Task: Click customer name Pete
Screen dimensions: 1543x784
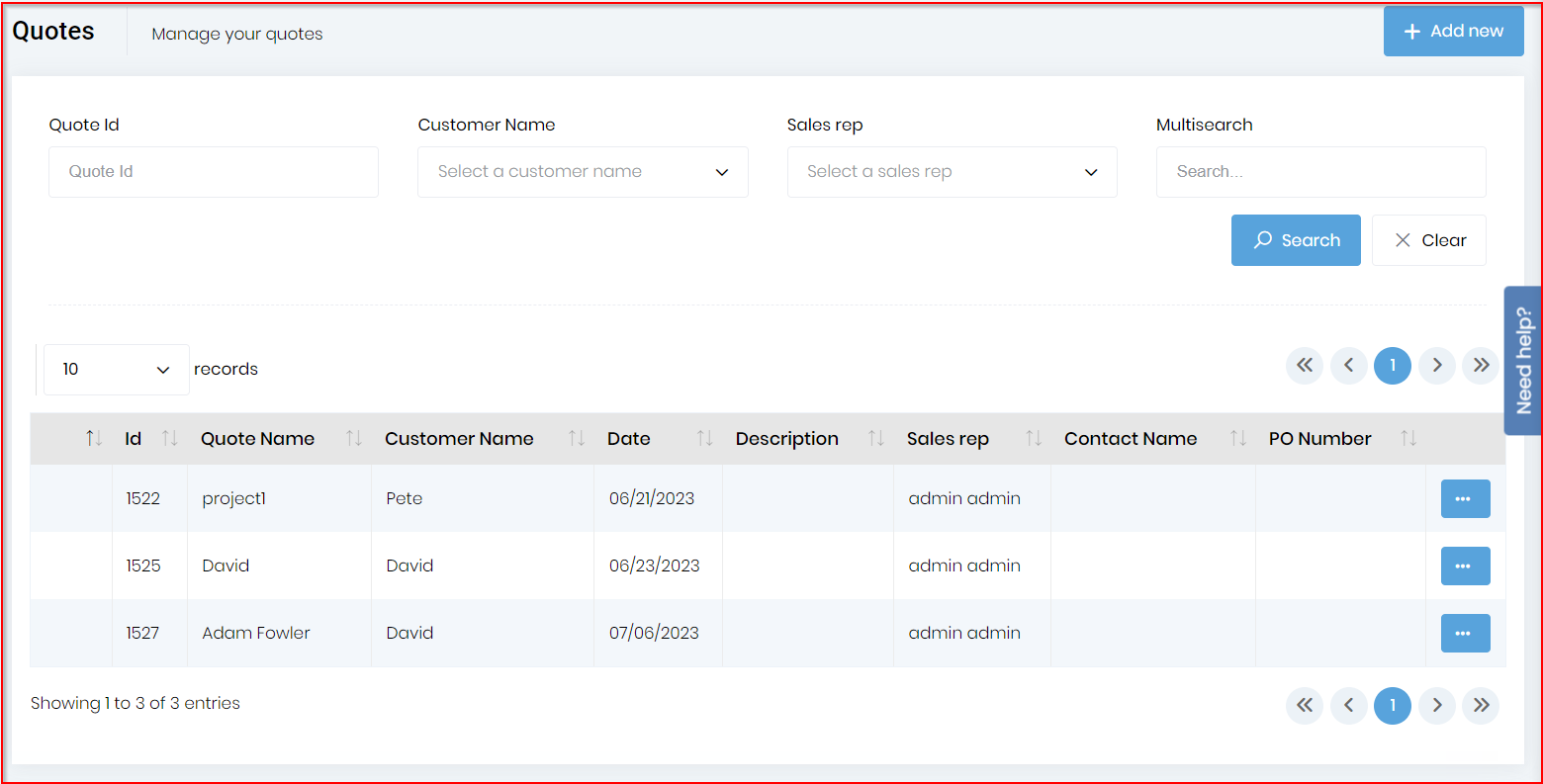Action: tap(405, 498)
